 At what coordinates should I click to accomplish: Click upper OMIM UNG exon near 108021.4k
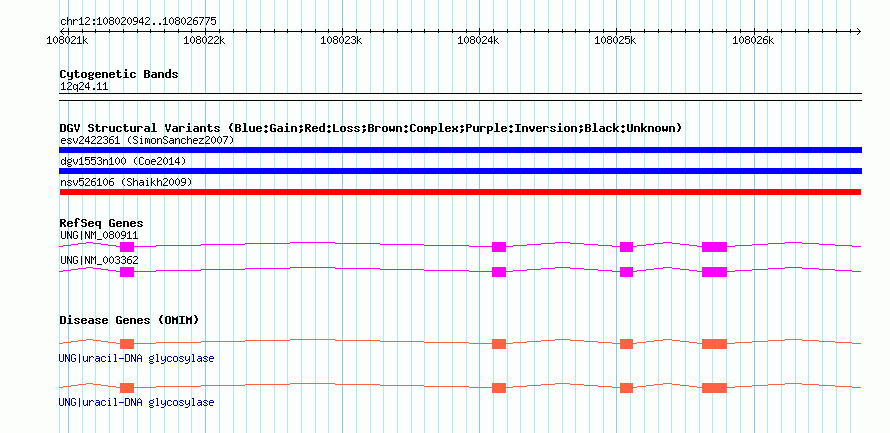pyautogui.click(x=127, y=344)
